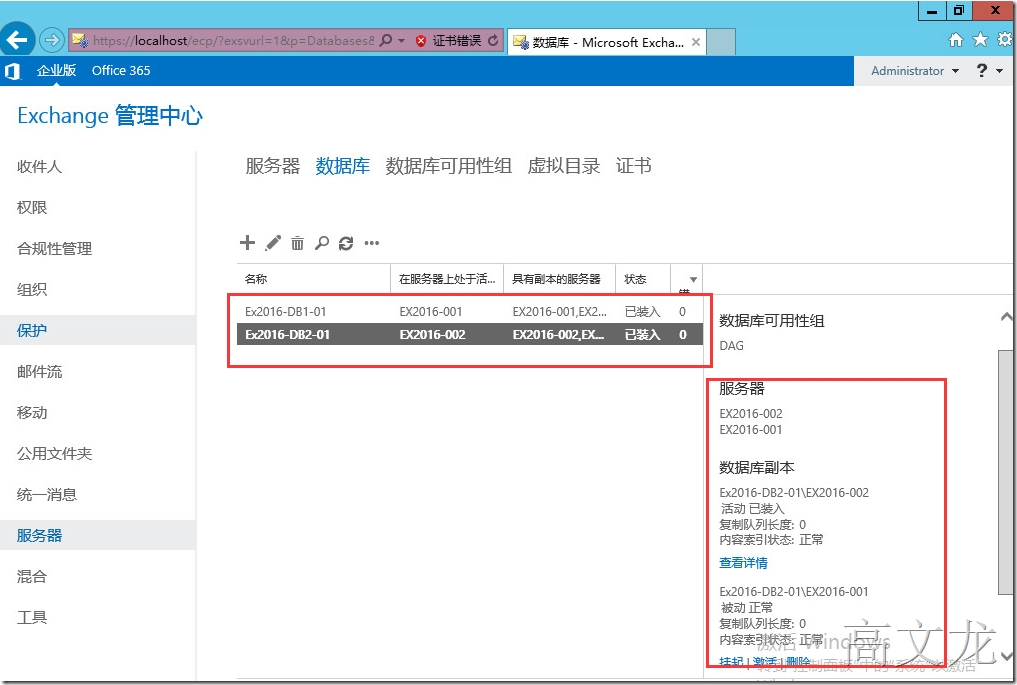This screenshot has width=1017, height=685.
Task: Go to 权限 in left navigation
Action: click(32, 208)
